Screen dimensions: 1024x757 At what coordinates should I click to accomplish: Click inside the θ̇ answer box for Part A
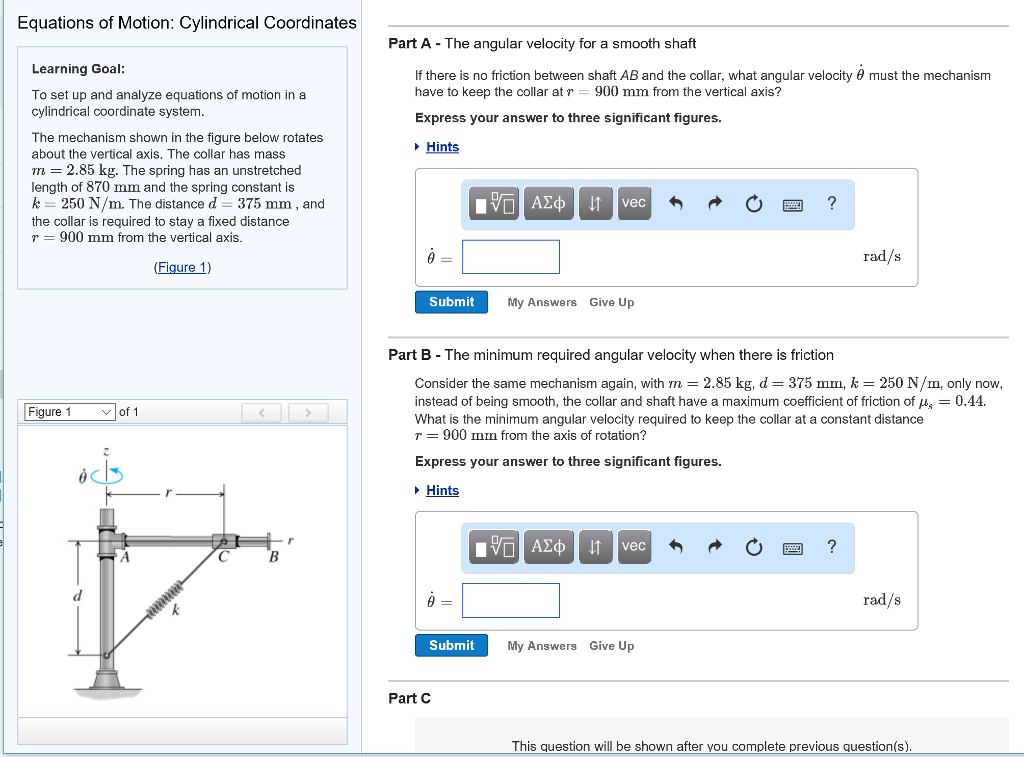coord(510,256)
